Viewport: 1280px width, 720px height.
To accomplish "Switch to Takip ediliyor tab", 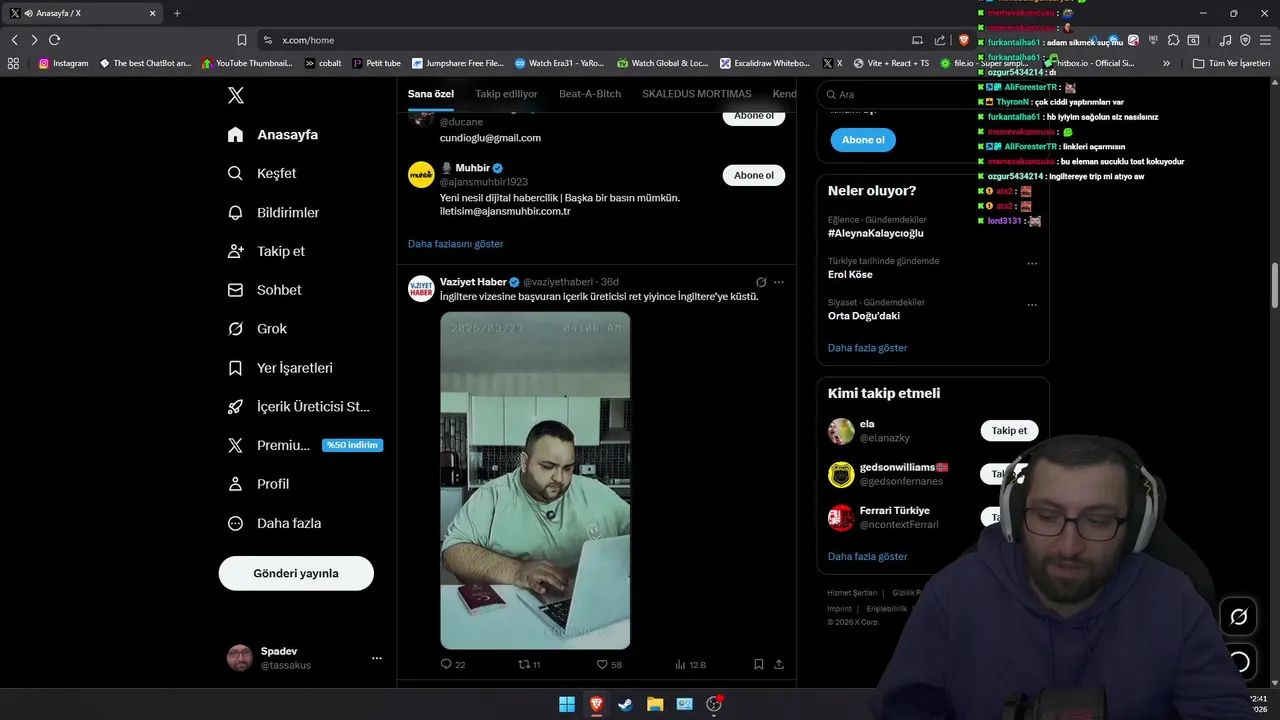I will coord(506,94).
